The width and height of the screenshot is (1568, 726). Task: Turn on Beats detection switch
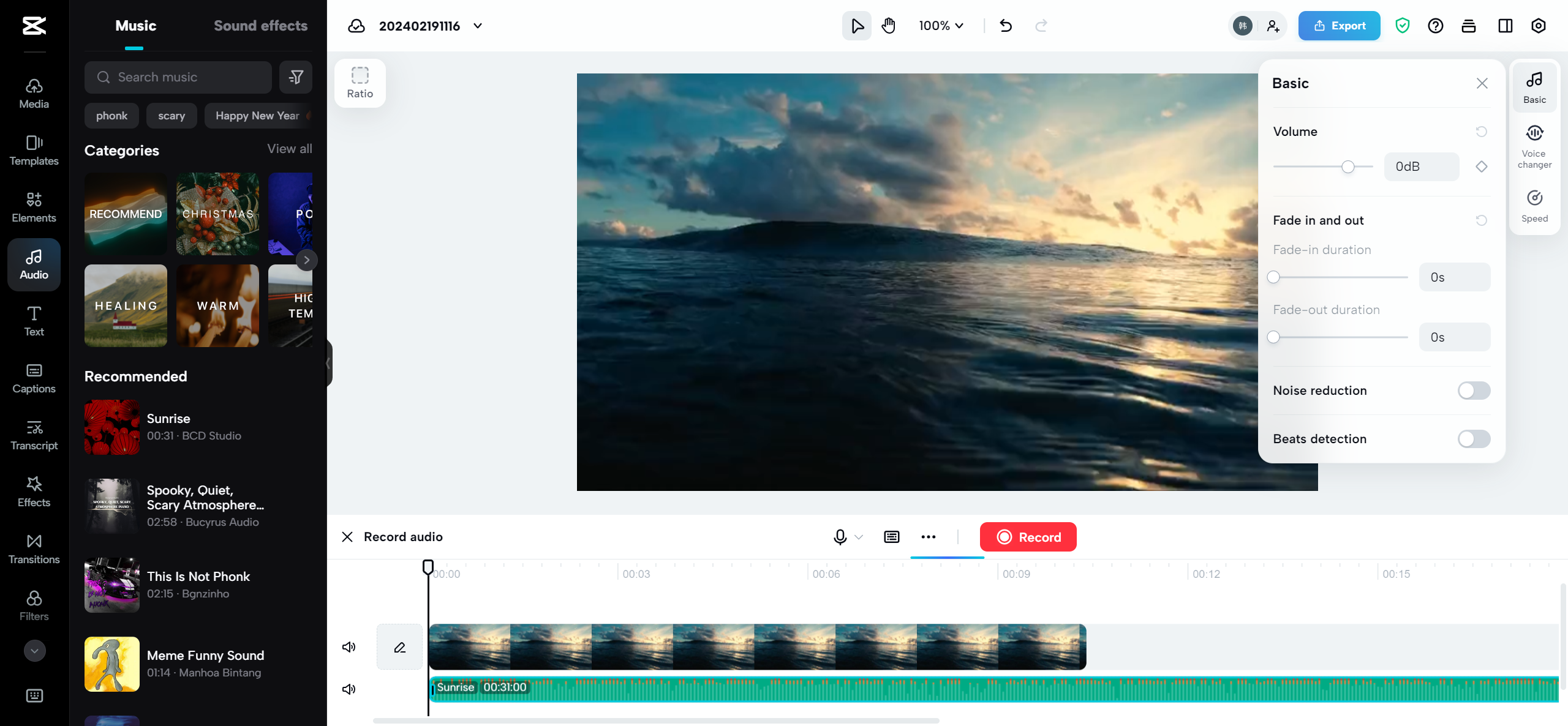(1474, 439)
